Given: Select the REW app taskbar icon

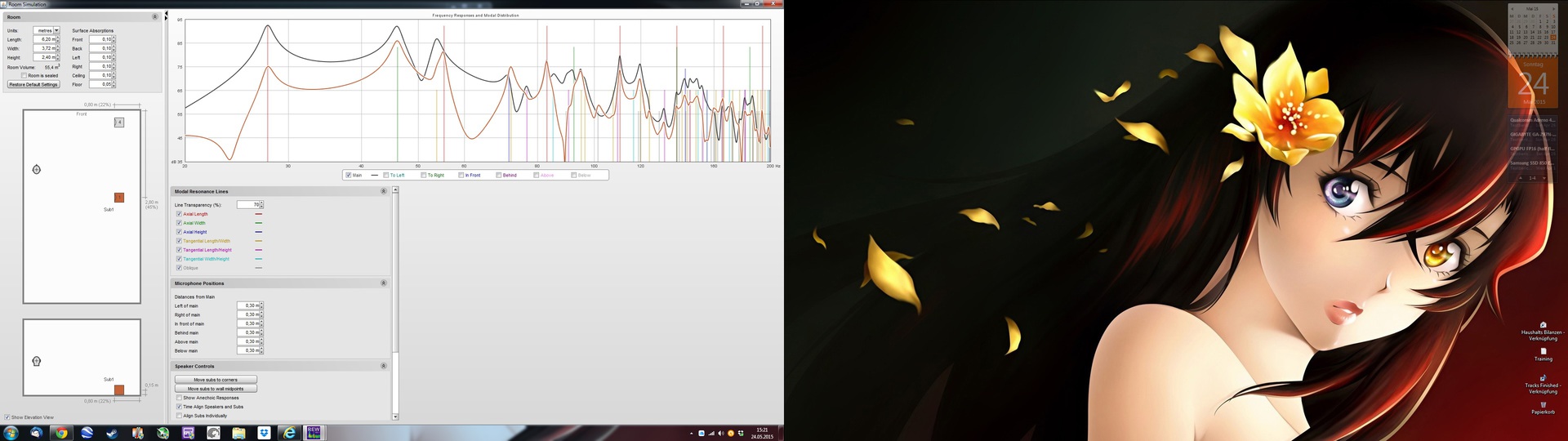Looking at the screenshot, I should [314, 433].
